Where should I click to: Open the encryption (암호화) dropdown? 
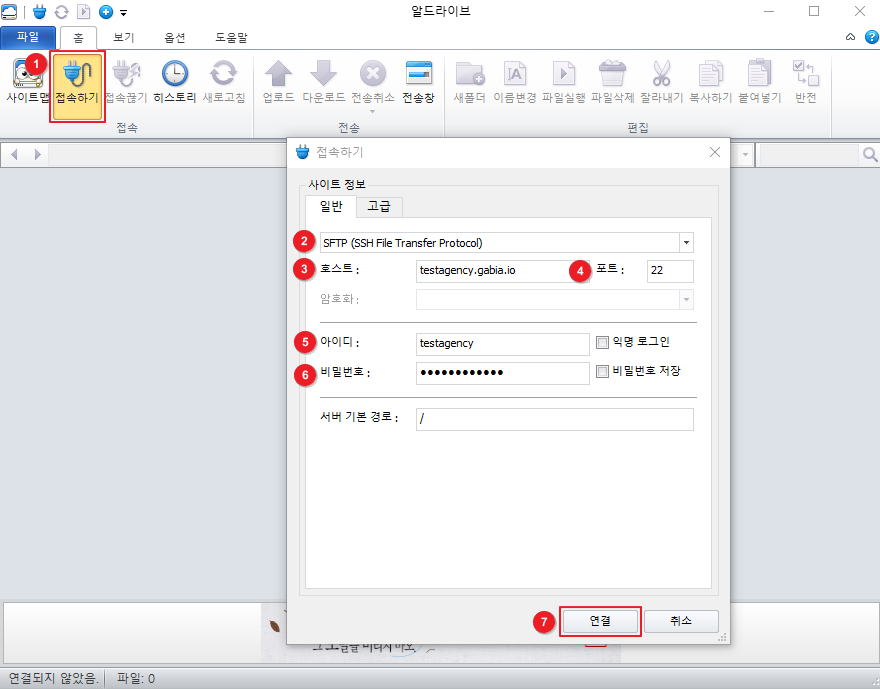(x=686, y=300)
